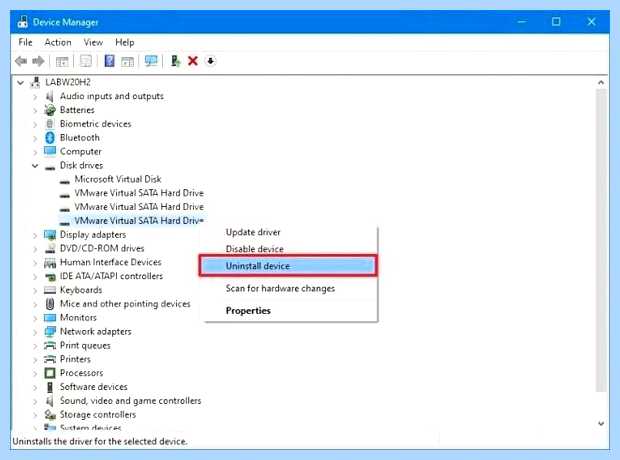The height and width of the screenshot is (460, 620).
Task: Select Print queues label
Action: click(85, 345)
